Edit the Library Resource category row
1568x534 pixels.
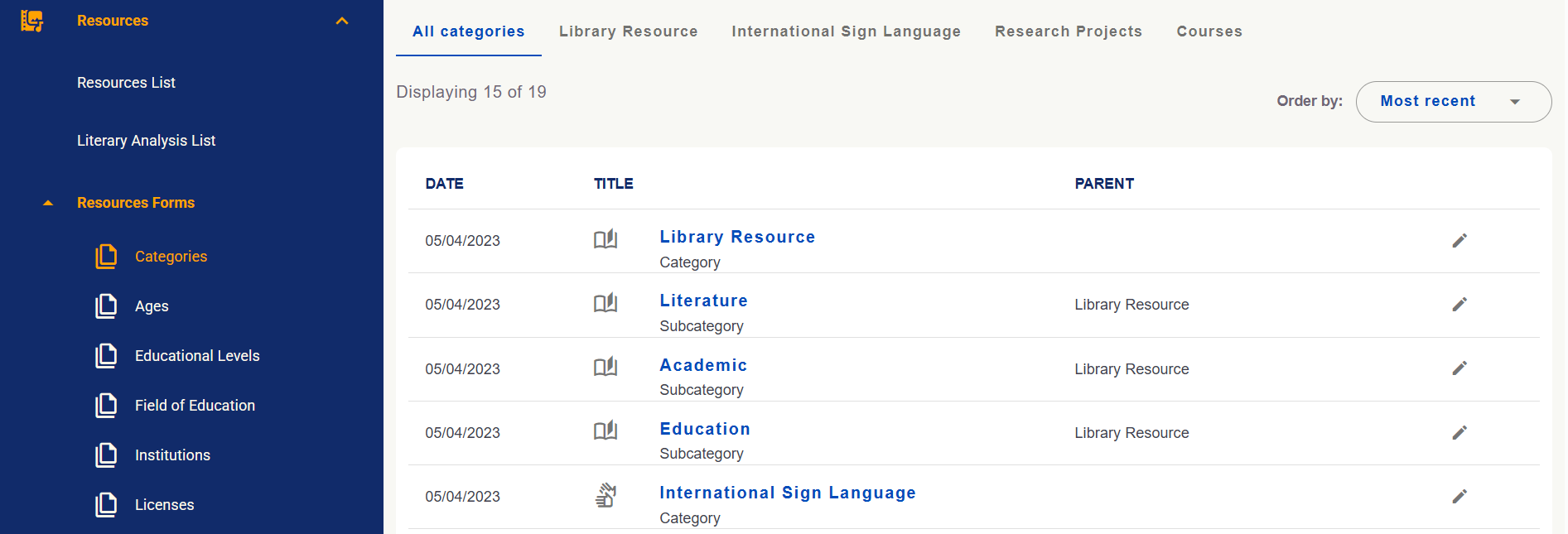(1459, 240)
